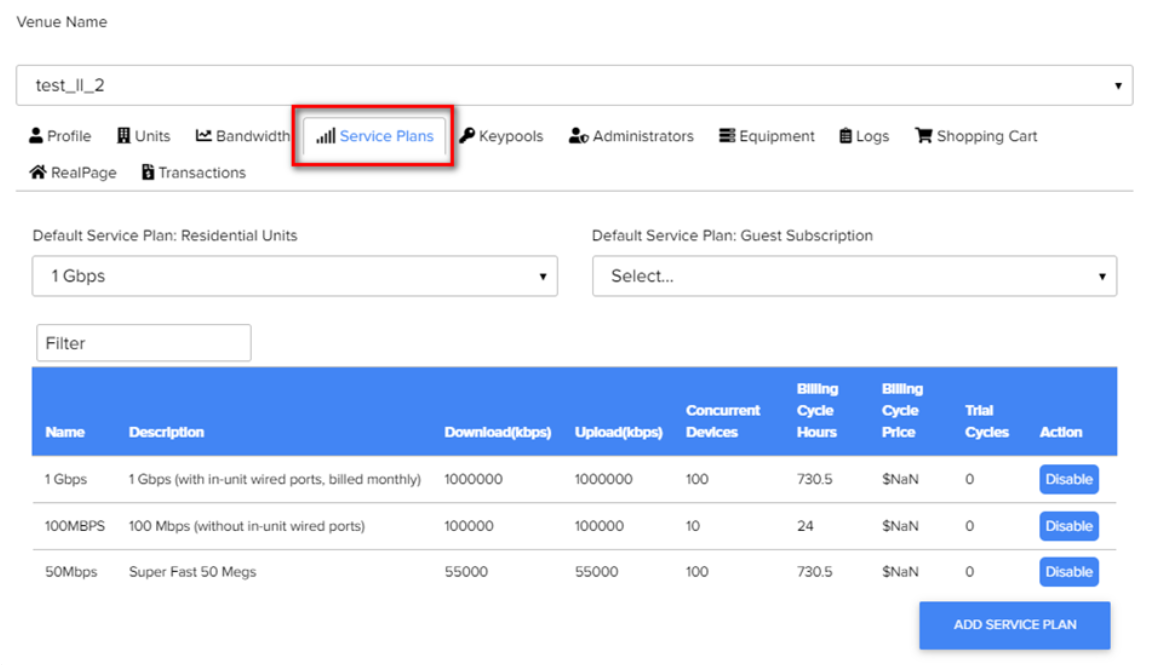Click the Equipment server icon

727,136
